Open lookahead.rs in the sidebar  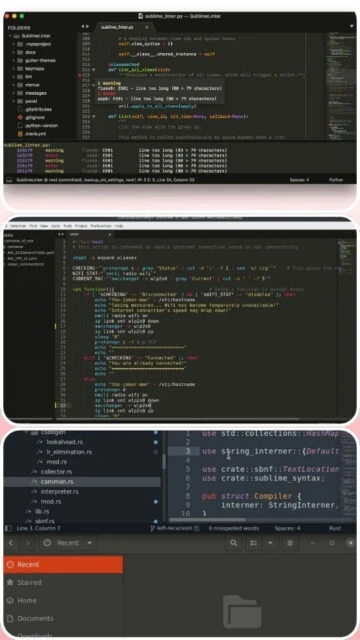click(x=64, y=442)
